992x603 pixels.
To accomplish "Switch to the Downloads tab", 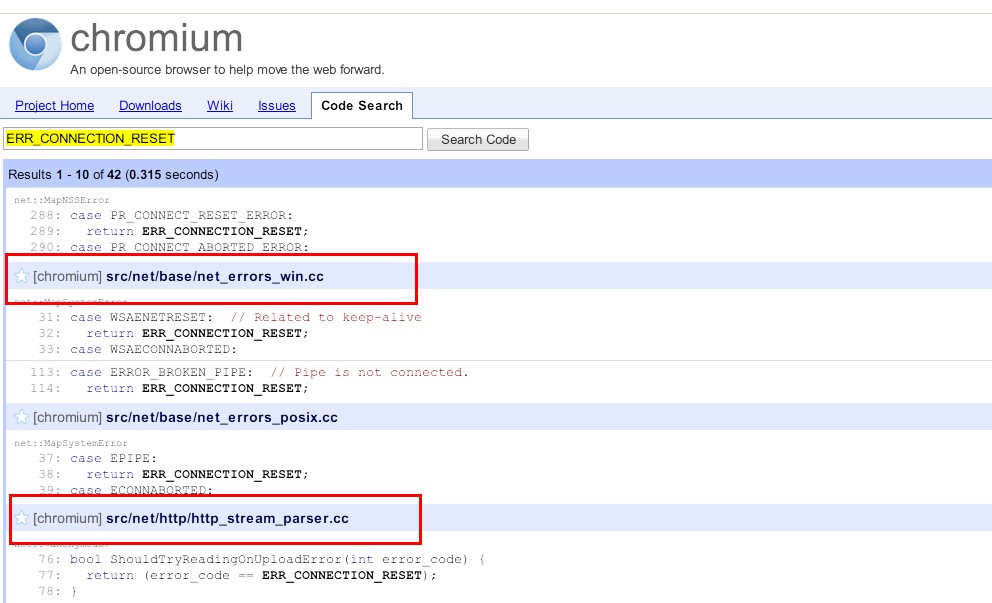I will point(150,106).
